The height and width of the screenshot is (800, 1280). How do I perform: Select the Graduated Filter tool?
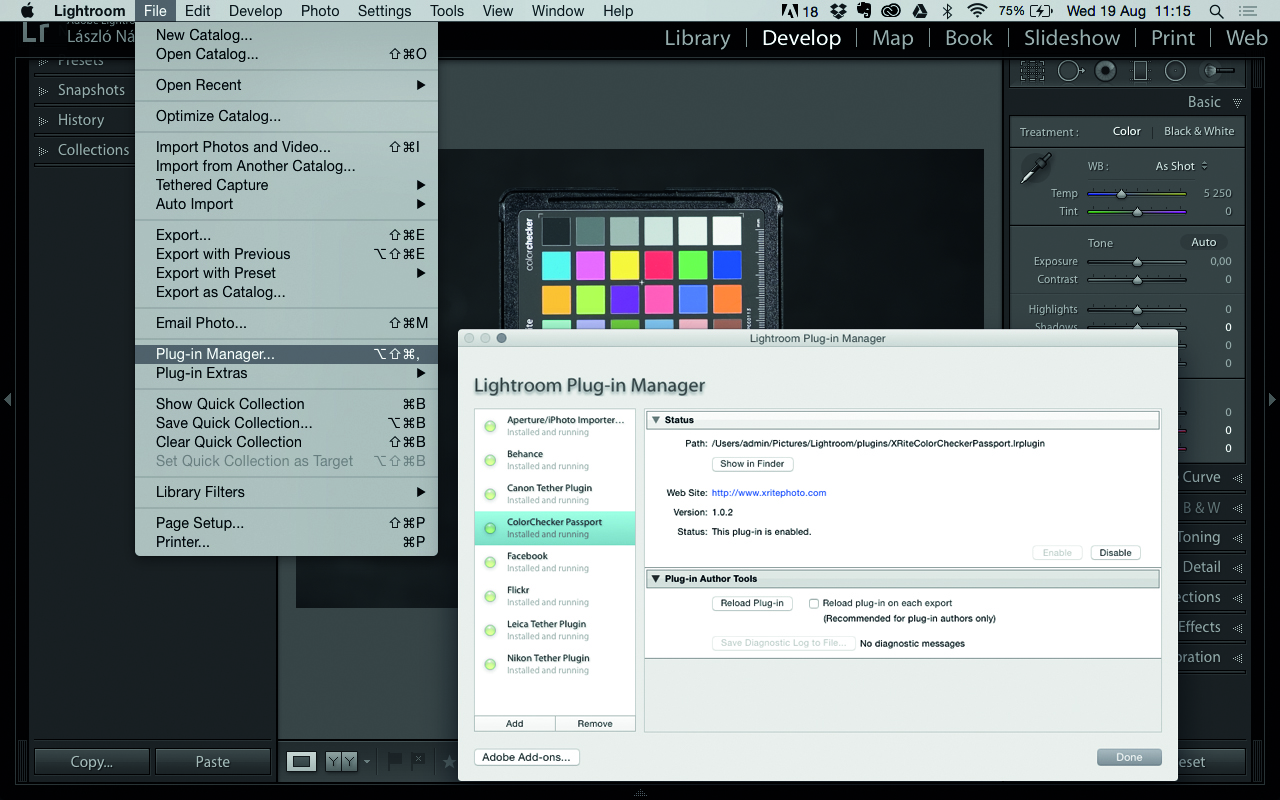[x=1140, y=71]
